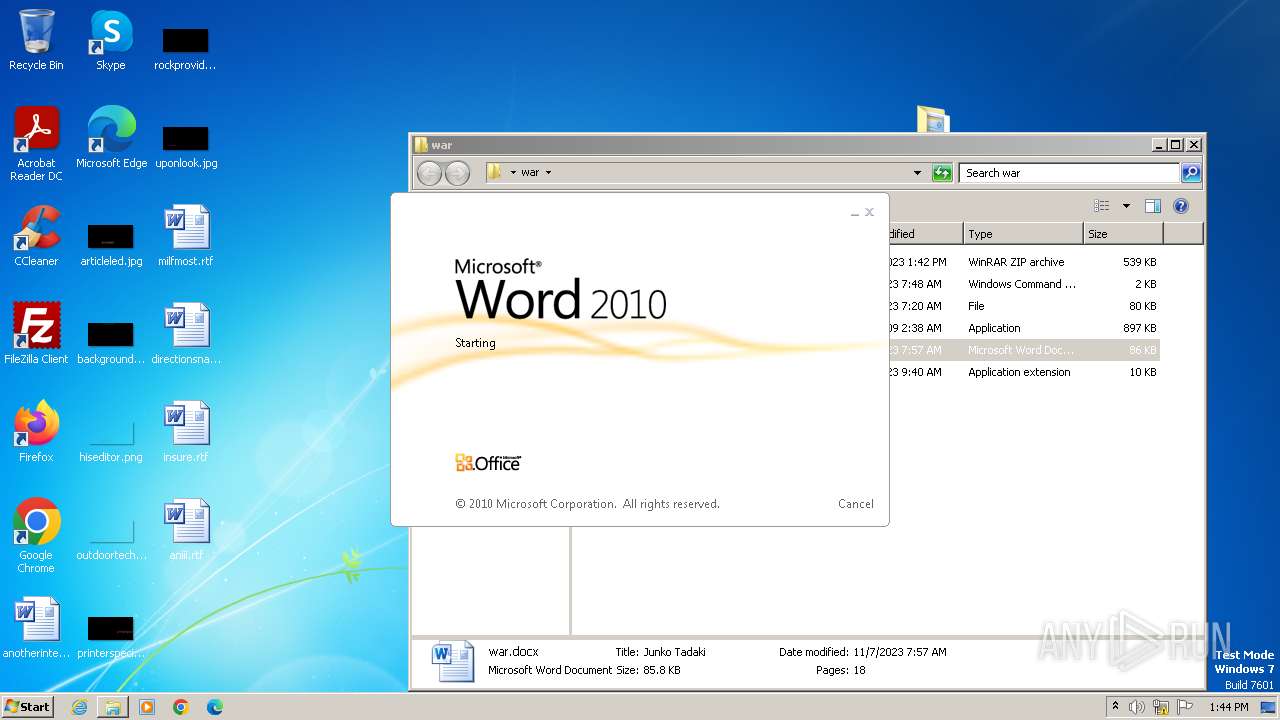The height and width of the screenshot is (720, 1280).
Task: Refresh the war folder view
Action: point(942,173)
